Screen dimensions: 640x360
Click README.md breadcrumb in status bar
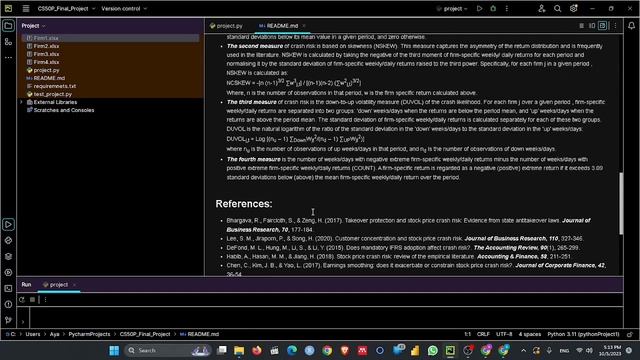[x=200, y=334]
